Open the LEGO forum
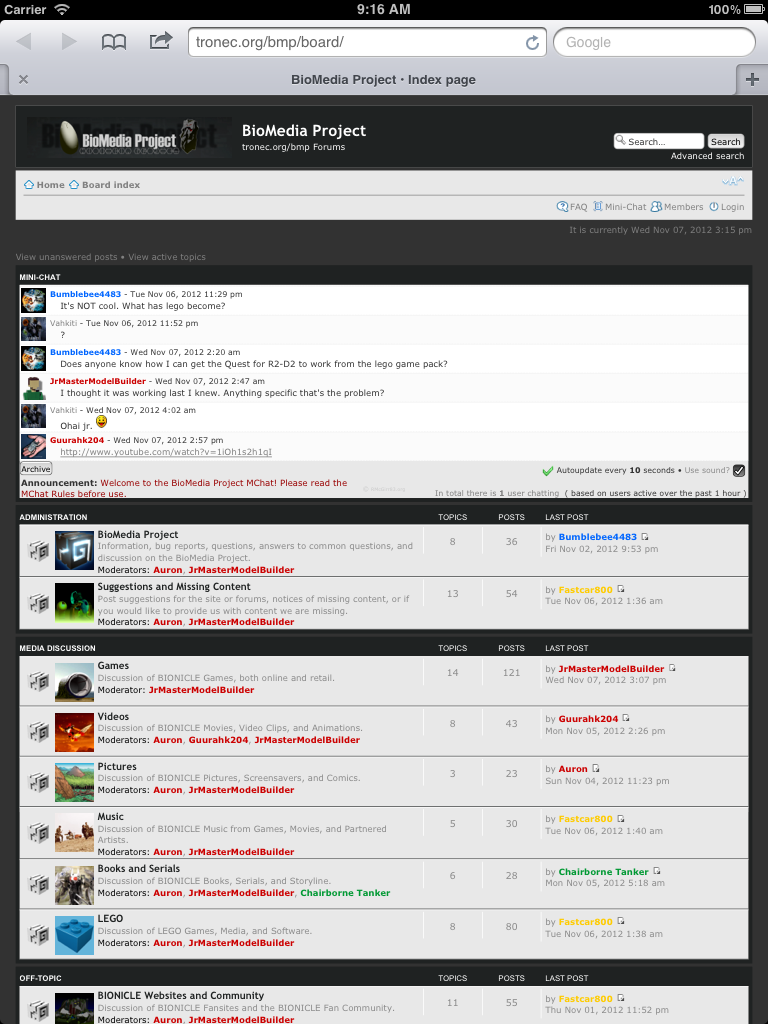 (110, 918)
